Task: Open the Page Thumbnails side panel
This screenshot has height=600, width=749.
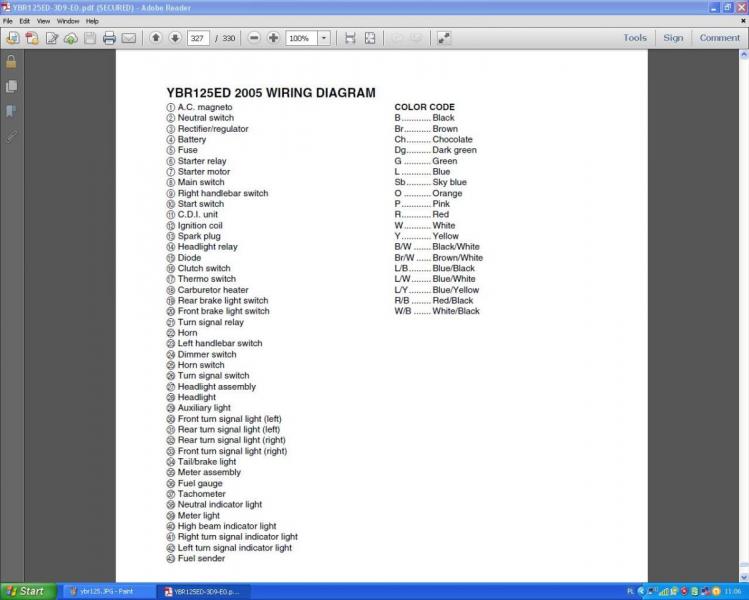Action: (x=11, y=86)
